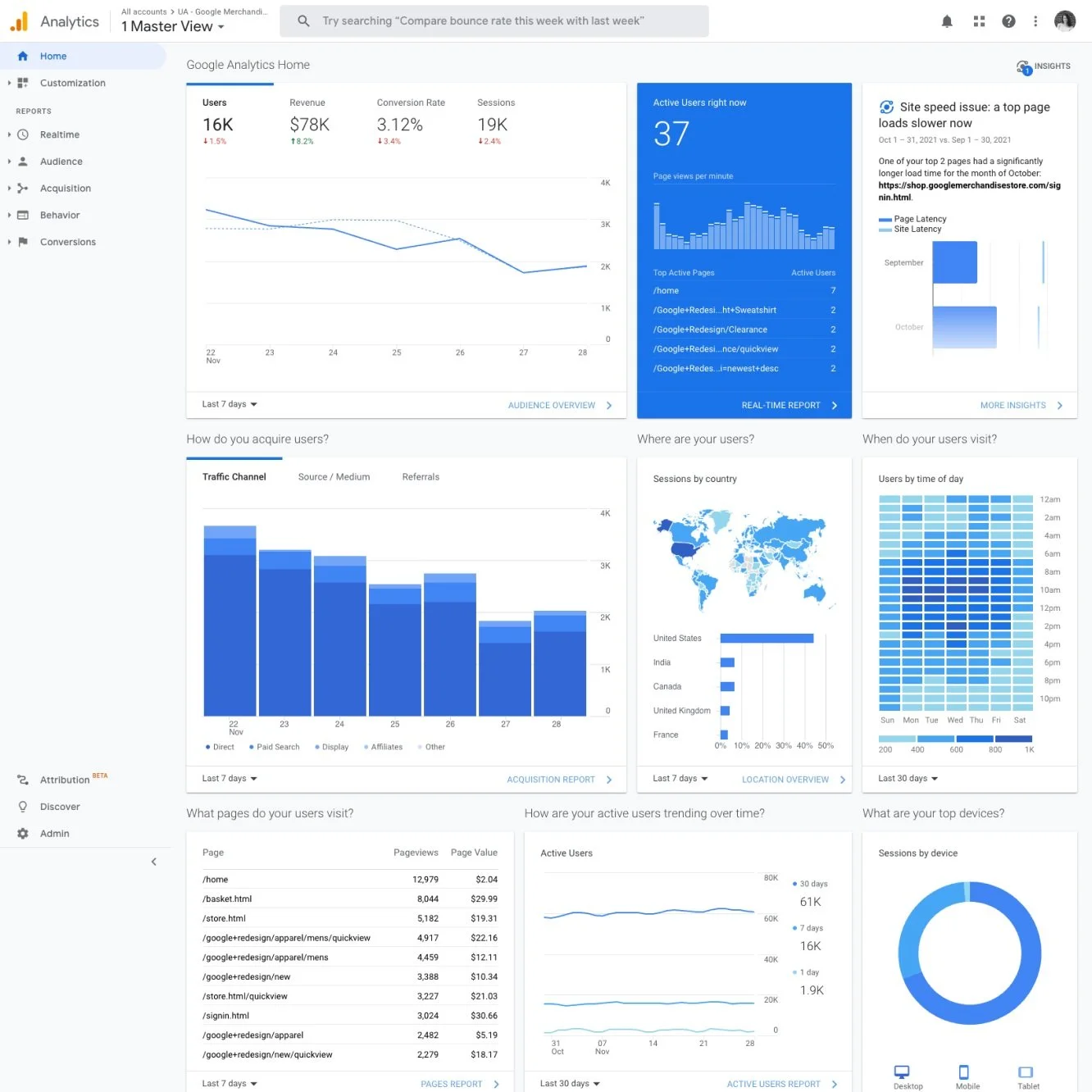
Task: Click the Audience person icon
Action: click(x=23, y=162)
